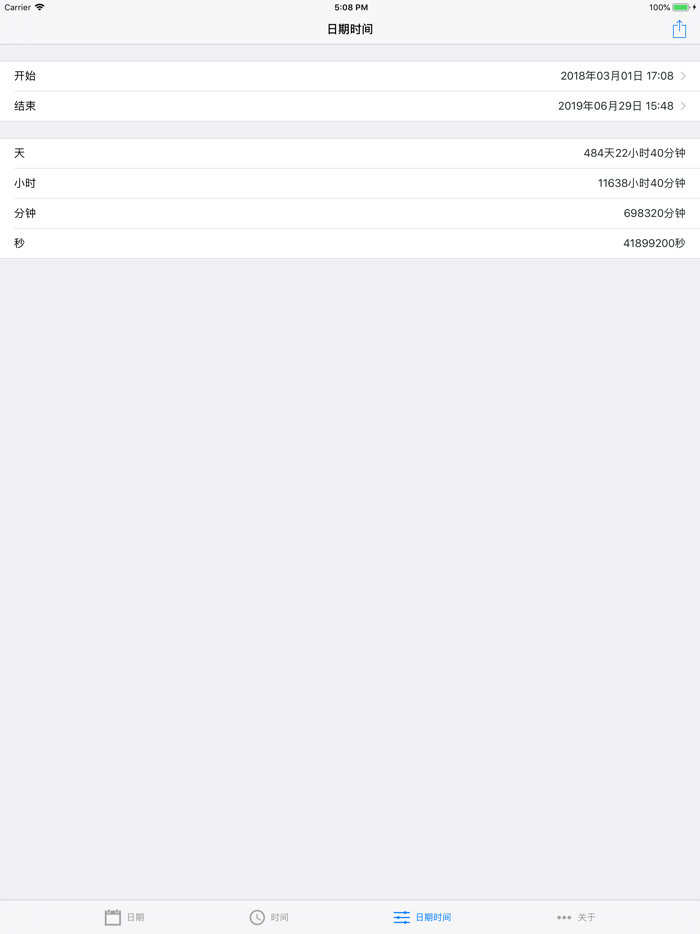Screen dimensions: 700x934
Task: Tap the Wi-Fi status icon
Action: tap(40, 7)
